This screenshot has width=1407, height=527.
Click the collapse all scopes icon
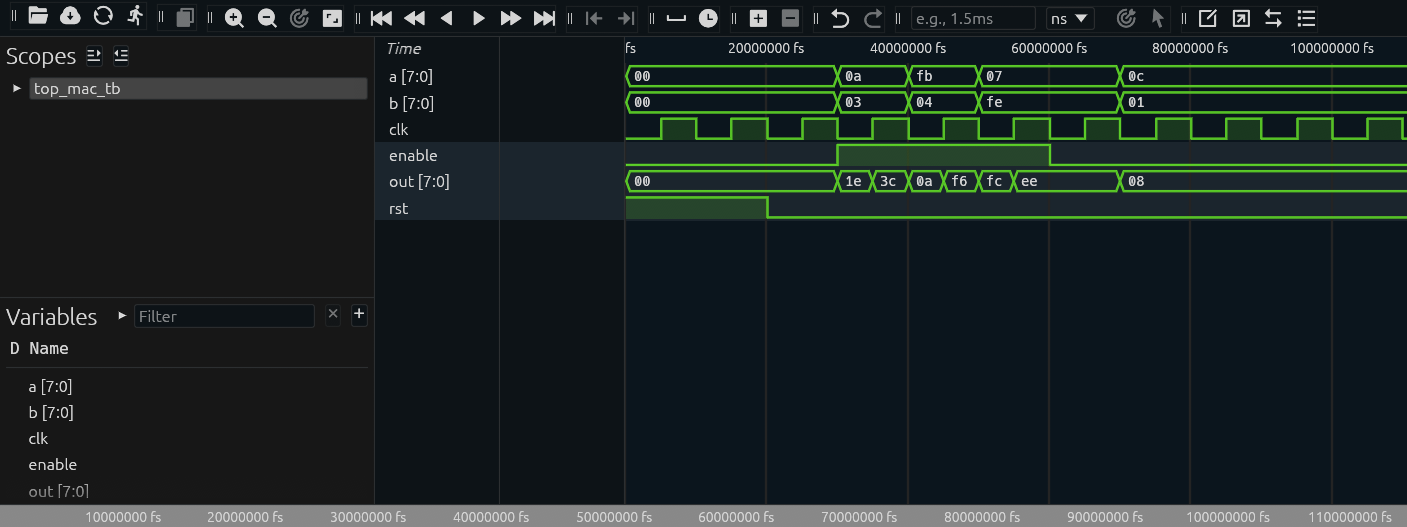[x=120, y=56]
